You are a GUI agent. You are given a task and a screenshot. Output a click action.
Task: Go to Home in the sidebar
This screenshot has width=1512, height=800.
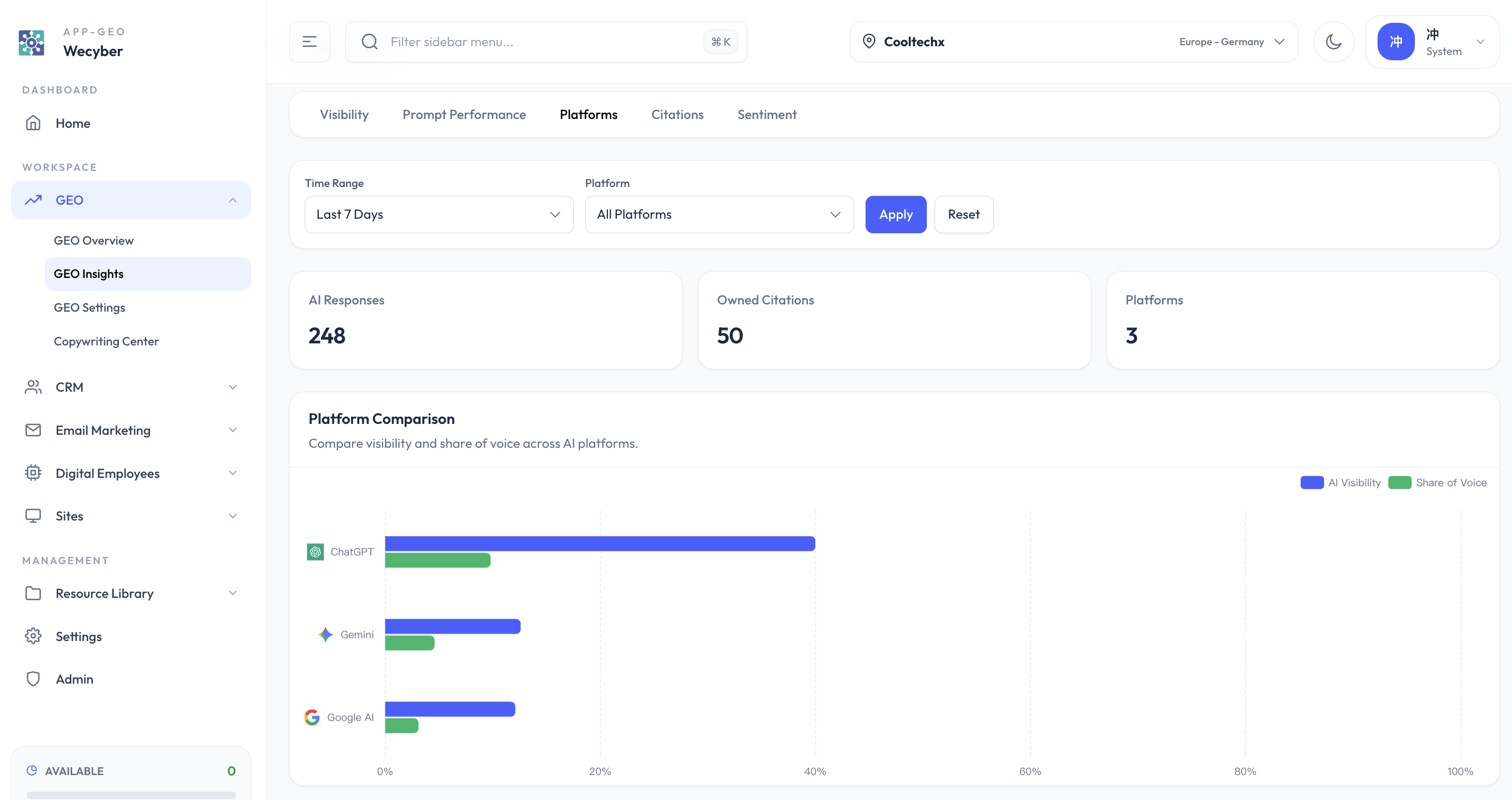tap(73, 123)
